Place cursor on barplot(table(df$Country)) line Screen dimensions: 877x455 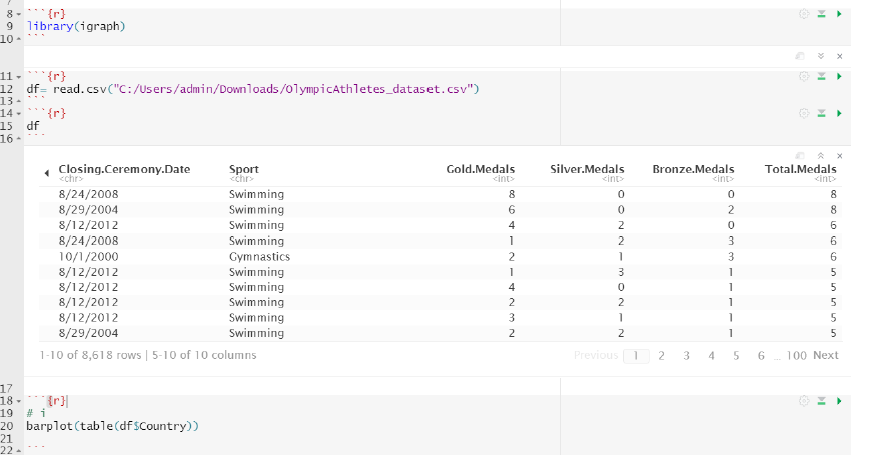112,426
